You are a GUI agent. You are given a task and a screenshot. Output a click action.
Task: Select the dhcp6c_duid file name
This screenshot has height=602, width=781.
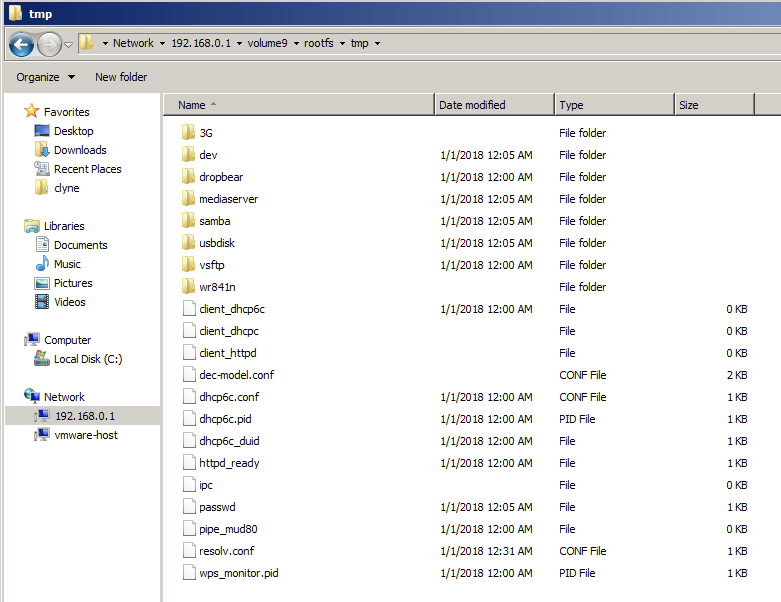tap(229, 441)
